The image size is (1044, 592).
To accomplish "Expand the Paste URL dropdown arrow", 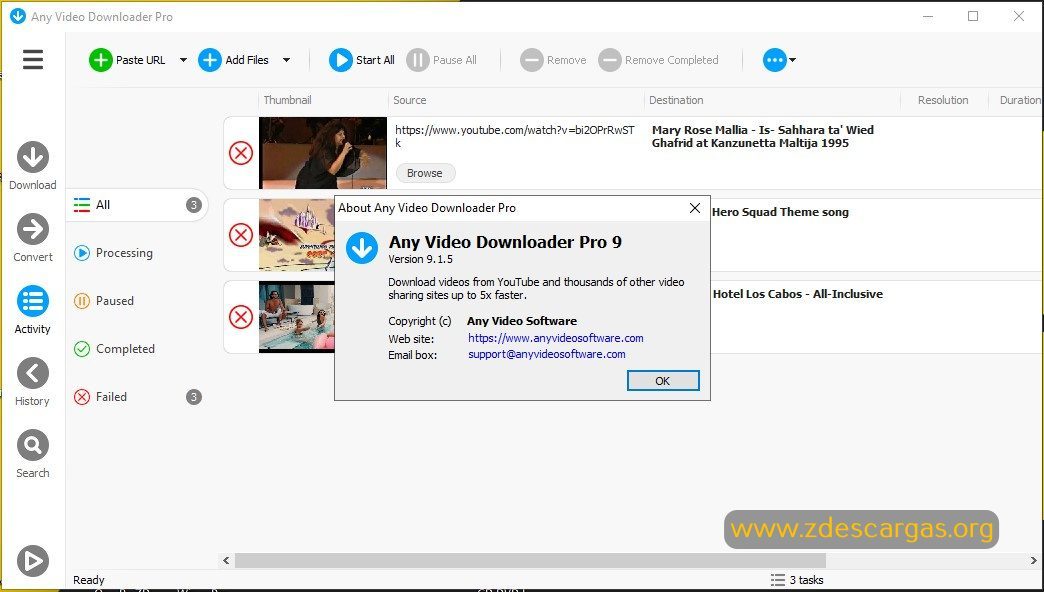I will [x=183, y=60].
